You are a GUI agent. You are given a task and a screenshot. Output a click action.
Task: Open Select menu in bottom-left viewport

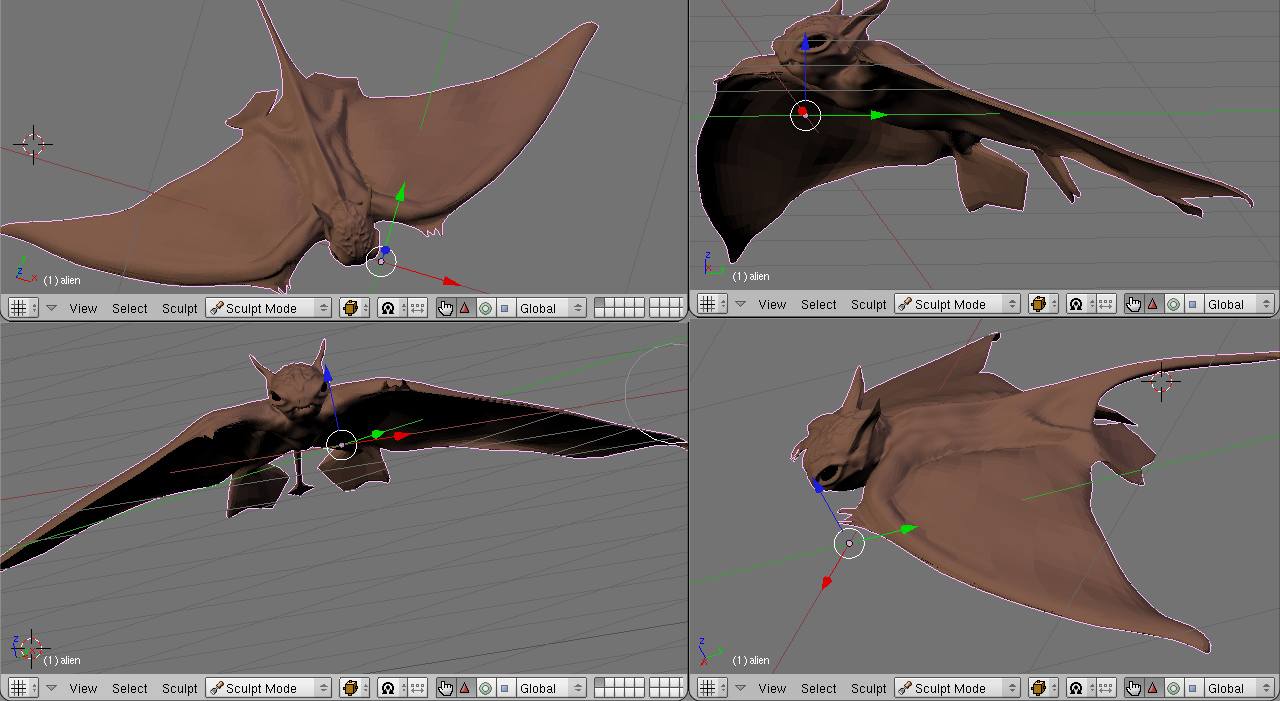[x=129, y=688]
